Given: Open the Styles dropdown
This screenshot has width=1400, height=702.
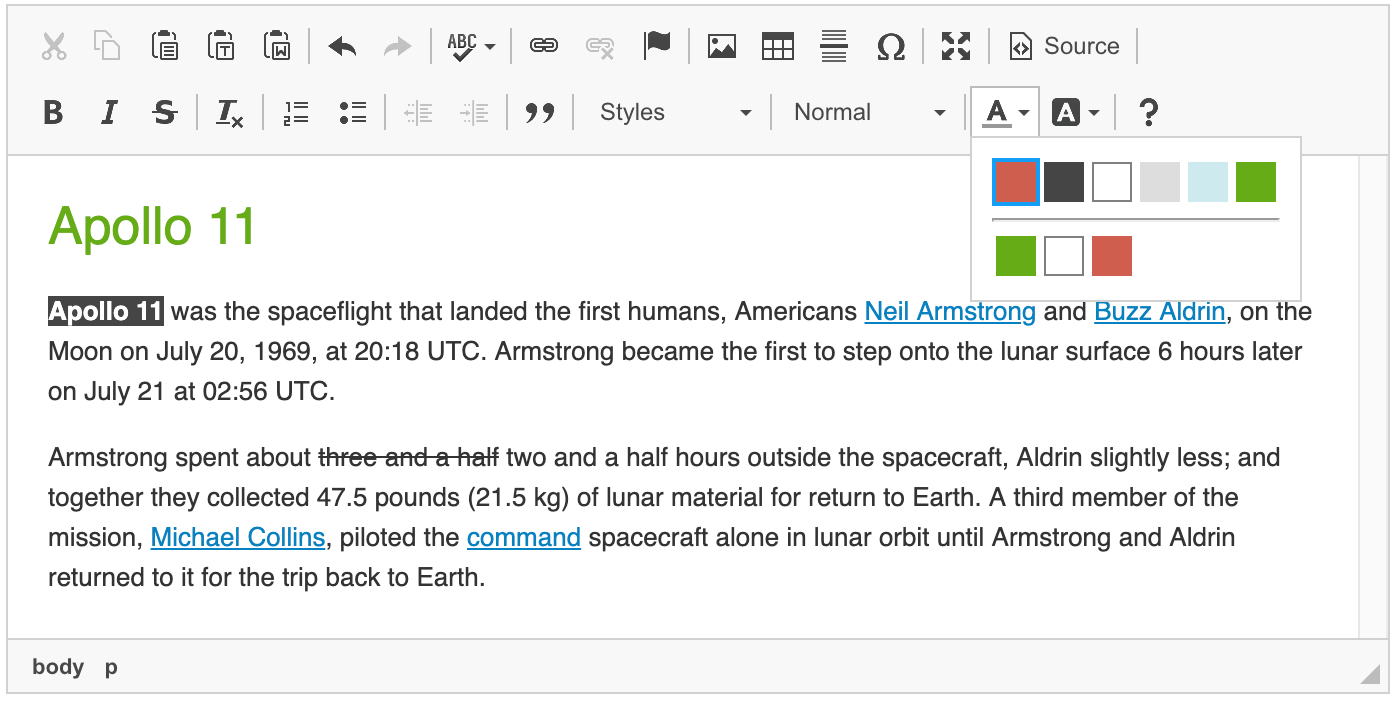Looking at the screenshot, I should coord(674,112).
